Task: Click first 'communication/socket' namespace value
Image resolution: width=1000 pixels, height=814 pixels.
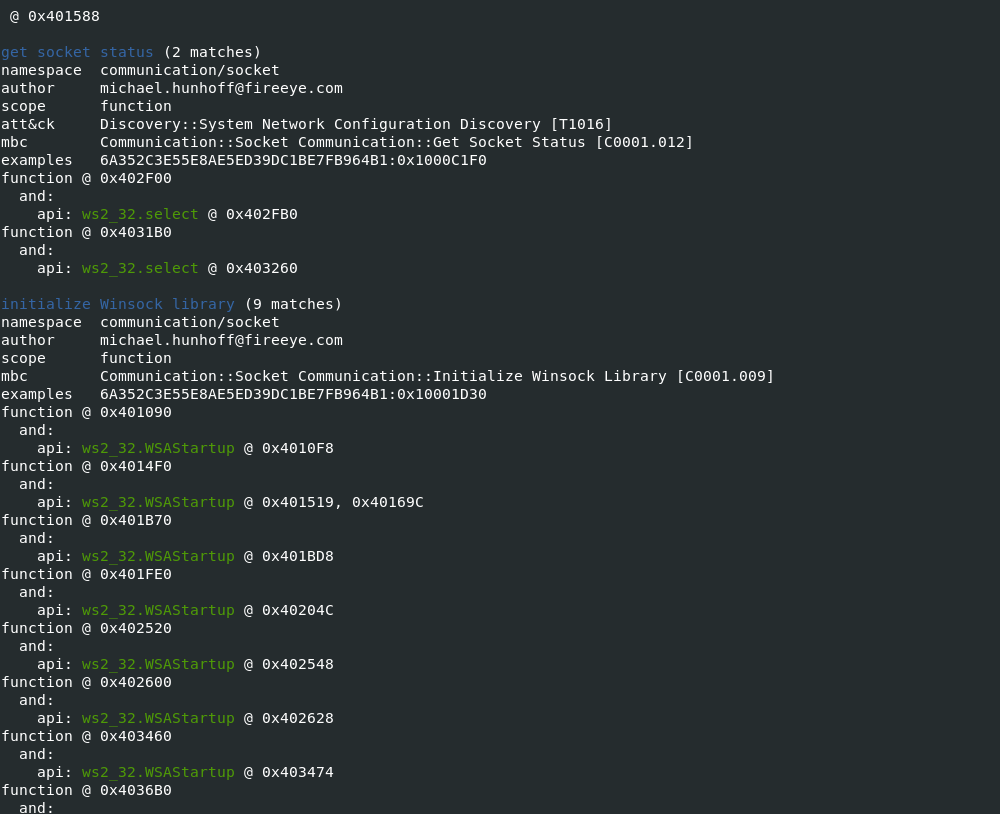Action: point(189,70)
